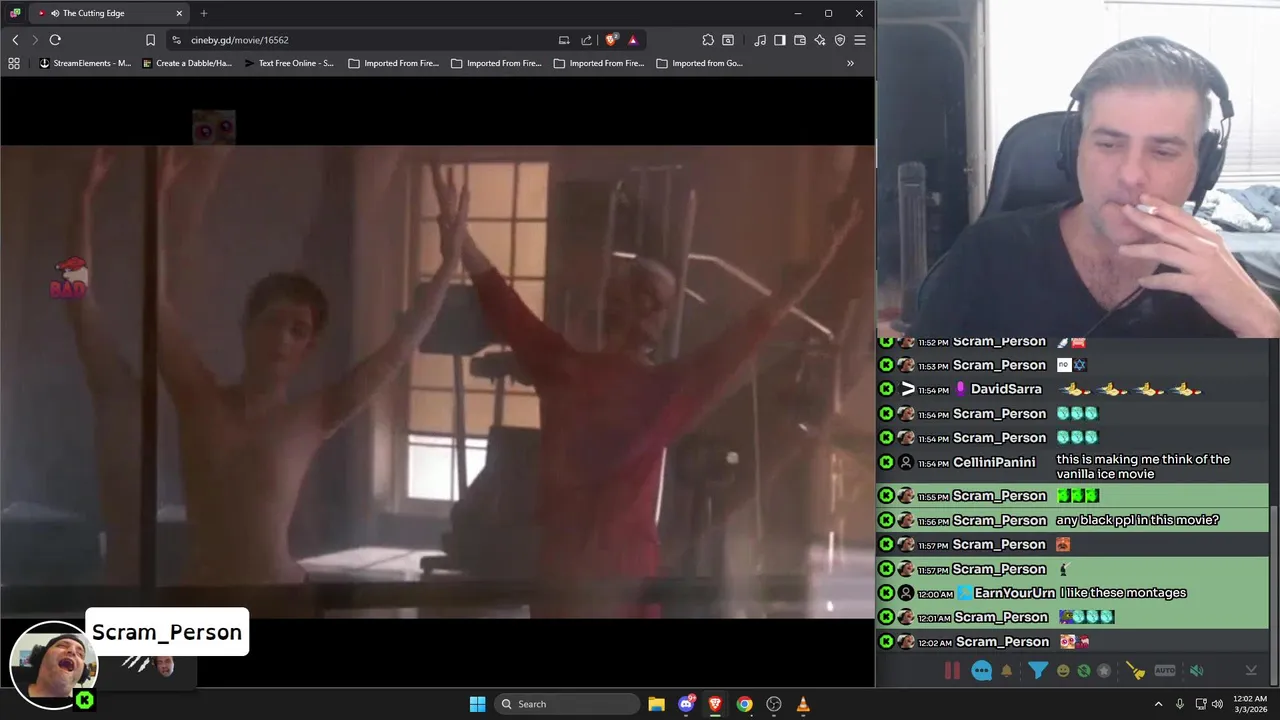Viewport: 1280px width, 720px height.
Task: Pause chat with the red pause button
Action: tap(952, 671)
